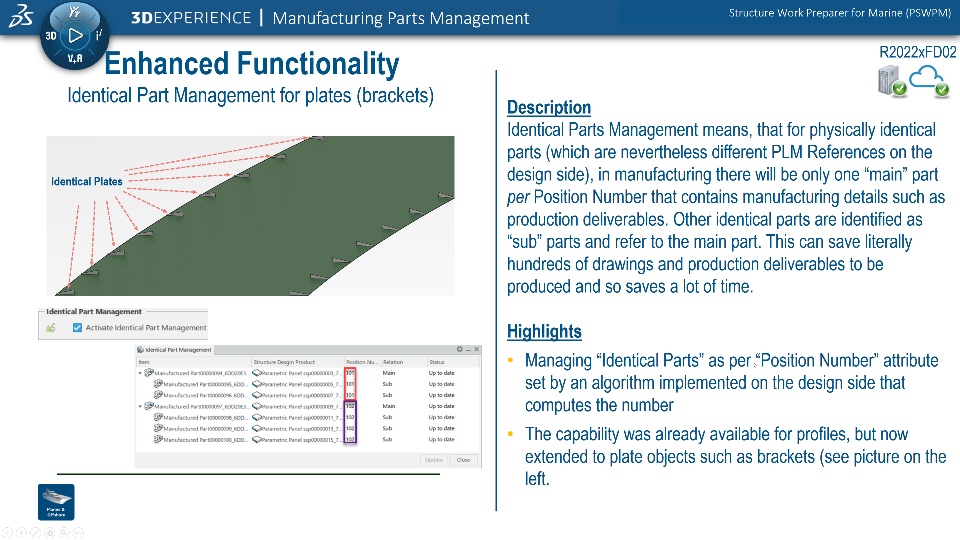The image size is (960, 540).
Task: Click the Highlights heading
Action: [x=544, y=332]
